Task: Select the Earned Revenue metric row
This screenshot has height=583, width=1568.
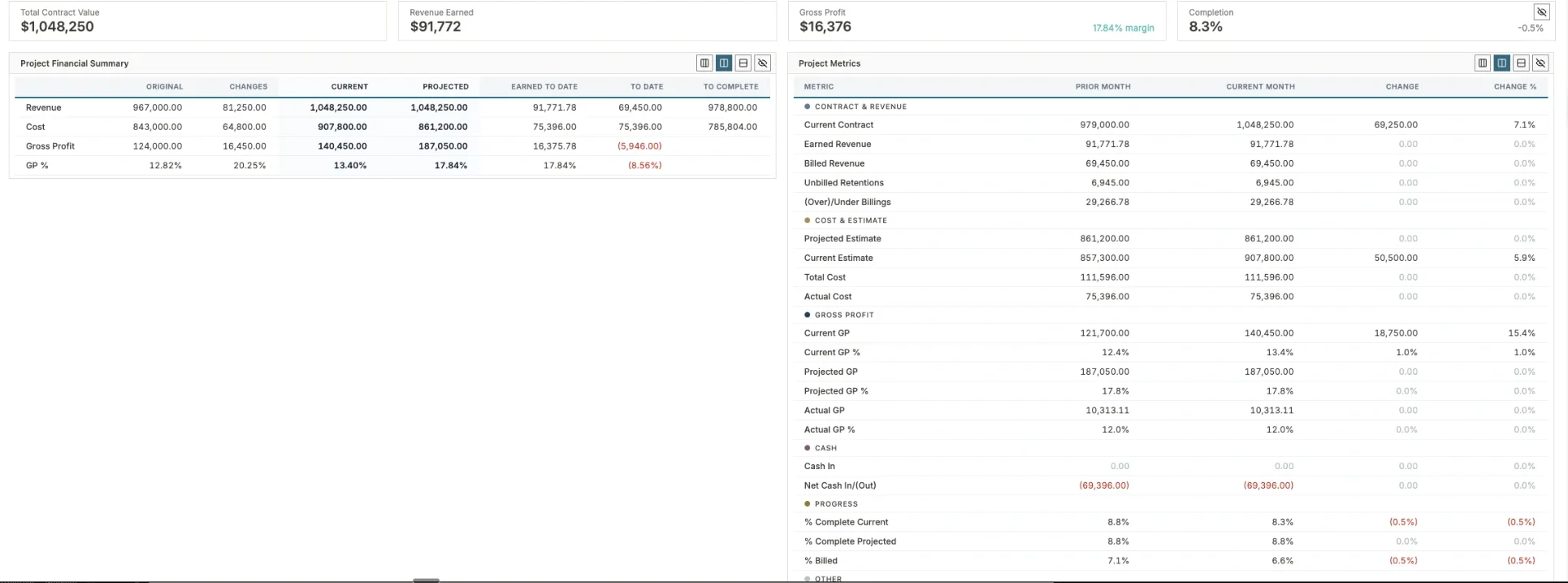Action: 1170,144
